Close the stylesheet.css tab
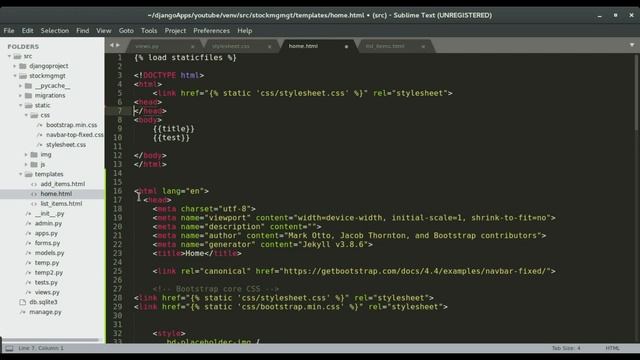This screenshot has width=640, height=360. pyautogui.click(x=269, y=47)
